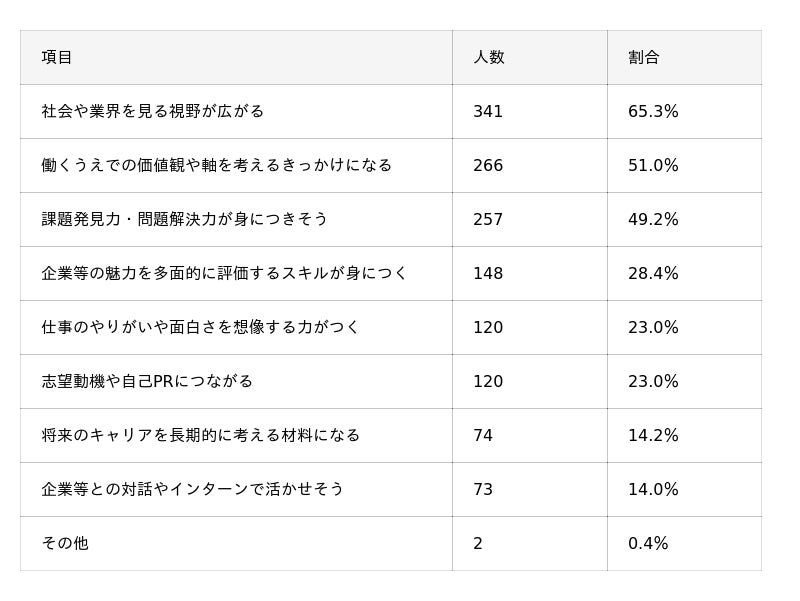Click the 148 count cell
Viewport: 800px width, 601px height.
488,273
